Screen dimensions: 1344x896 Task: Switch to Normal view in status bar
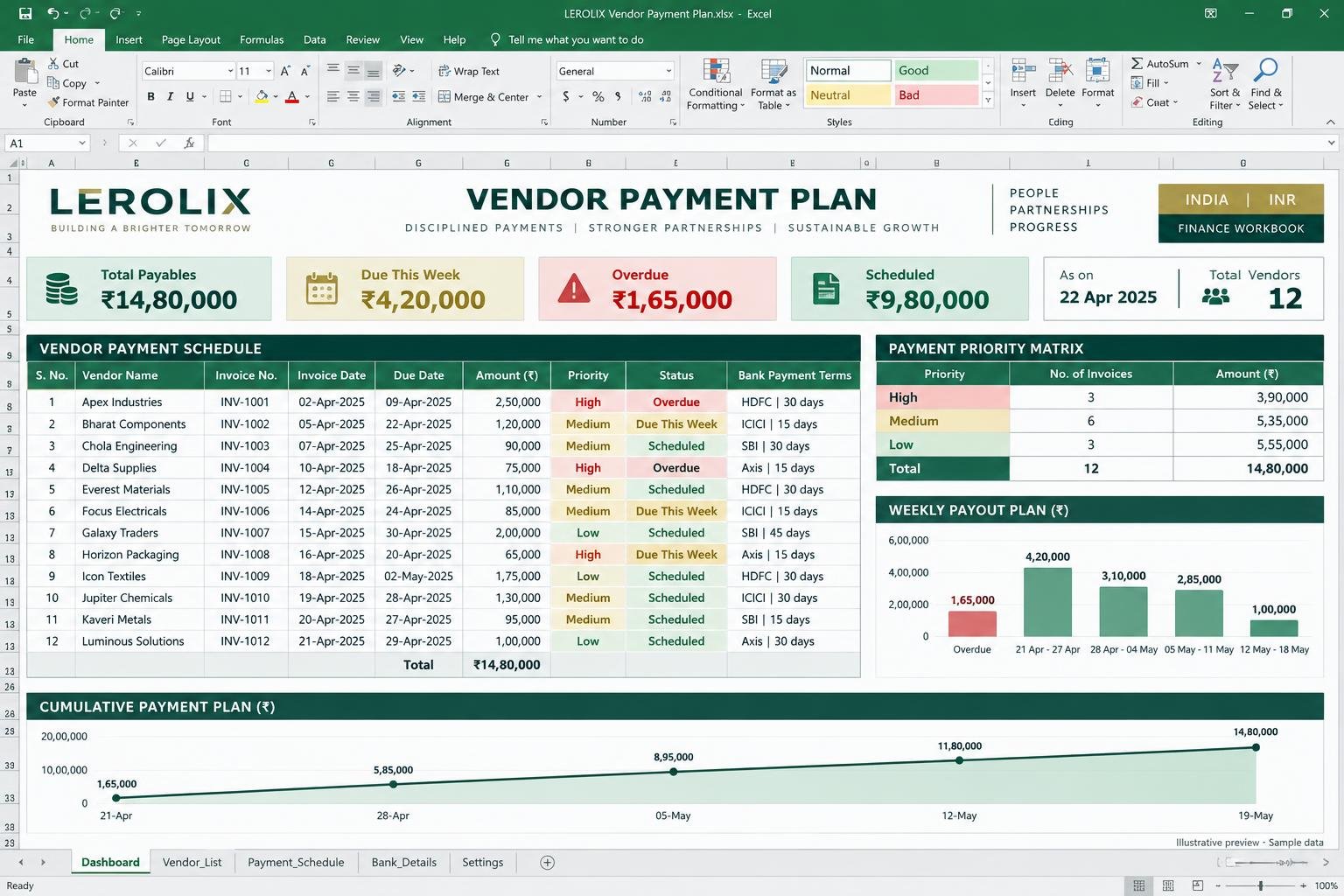tap(1138, 885)
